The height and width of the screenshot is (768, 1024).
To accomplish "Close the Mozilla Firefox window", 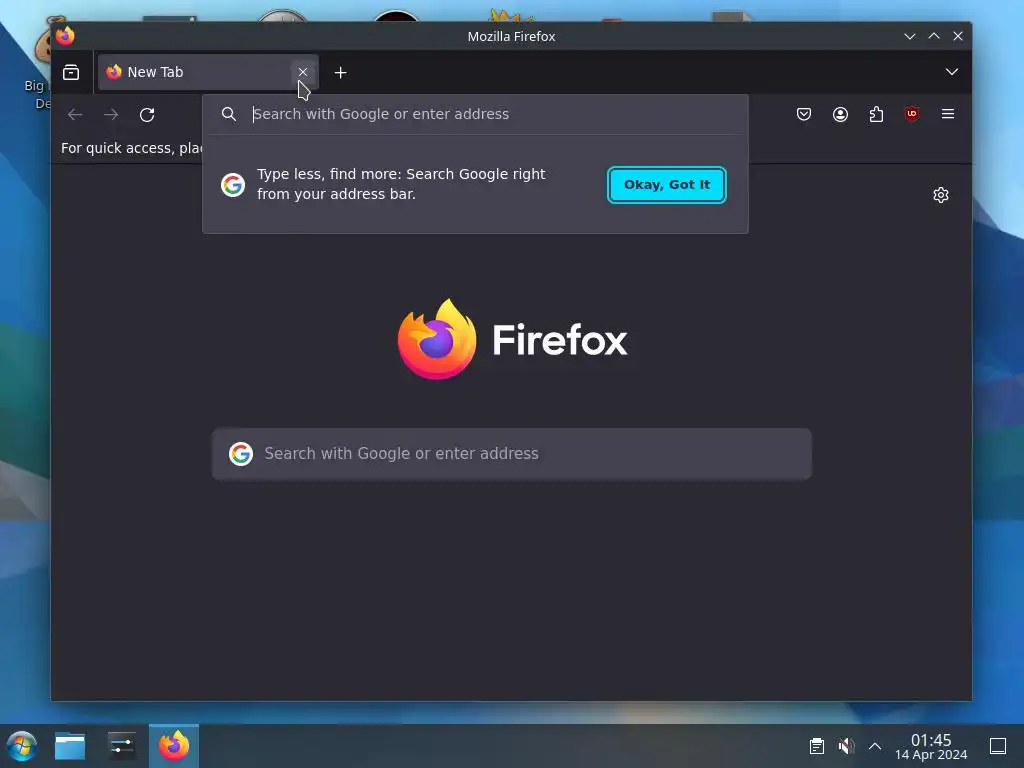I will (957, 37).
